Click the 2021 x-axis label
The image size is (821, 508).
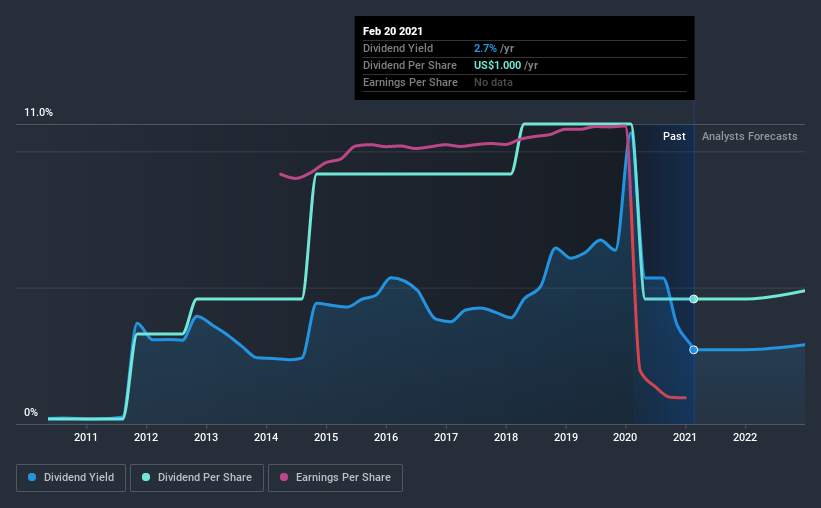685,437
